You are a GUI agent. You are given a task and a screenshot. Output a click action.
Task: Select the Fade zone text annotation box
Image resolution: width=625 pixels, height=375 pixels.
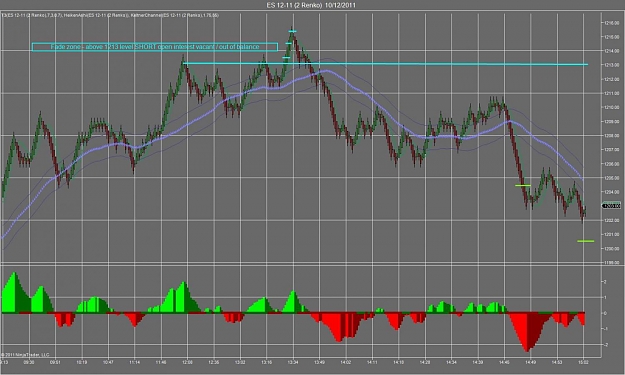155,47
